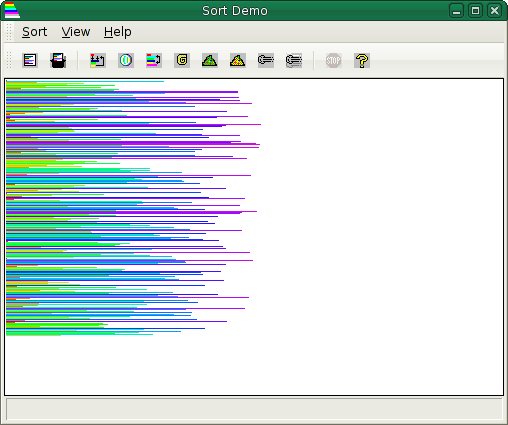508x425 pixels.
Task: Click the yellow question mark help icon
Action: [x=362, y=61]
